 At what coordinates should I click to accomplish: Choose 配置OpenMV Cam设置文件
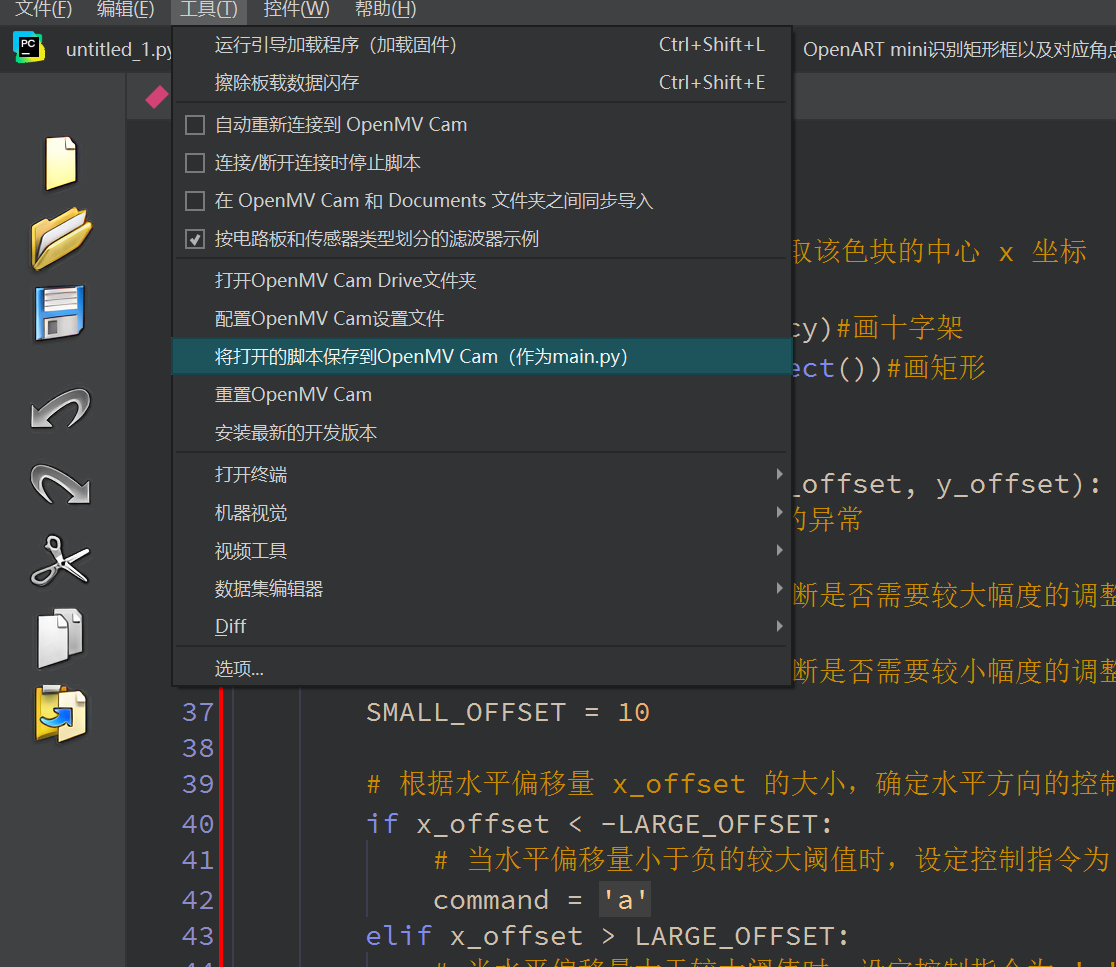482,319
